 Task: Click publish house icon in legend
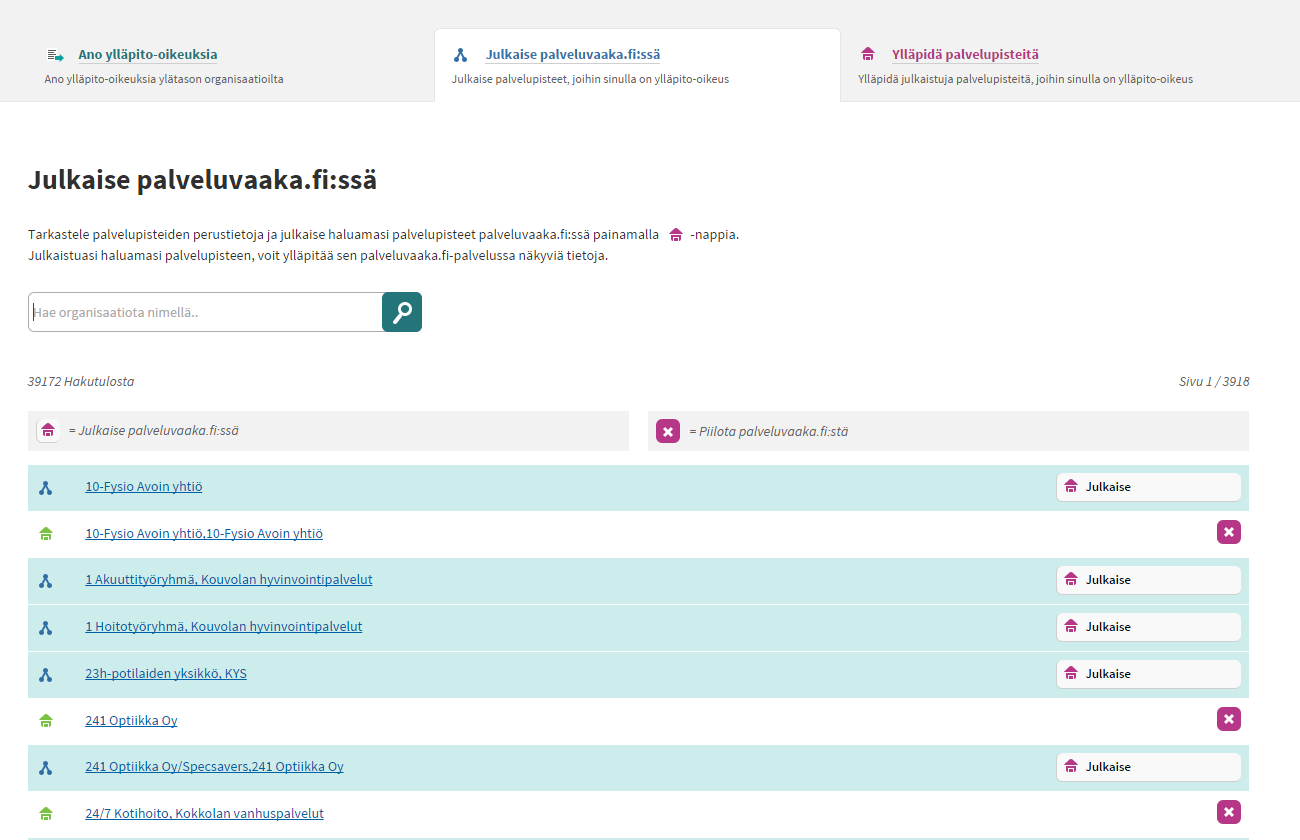point(48,430)
